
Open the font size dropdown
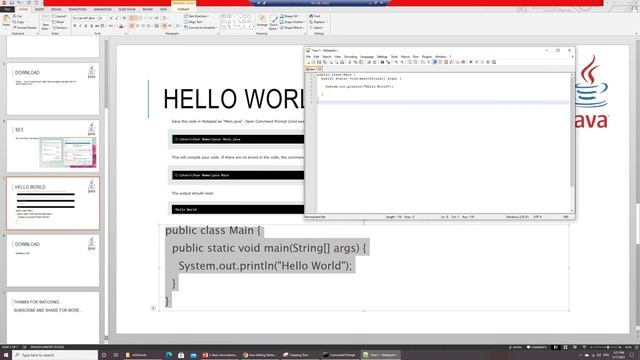click(x=103, y=18)
